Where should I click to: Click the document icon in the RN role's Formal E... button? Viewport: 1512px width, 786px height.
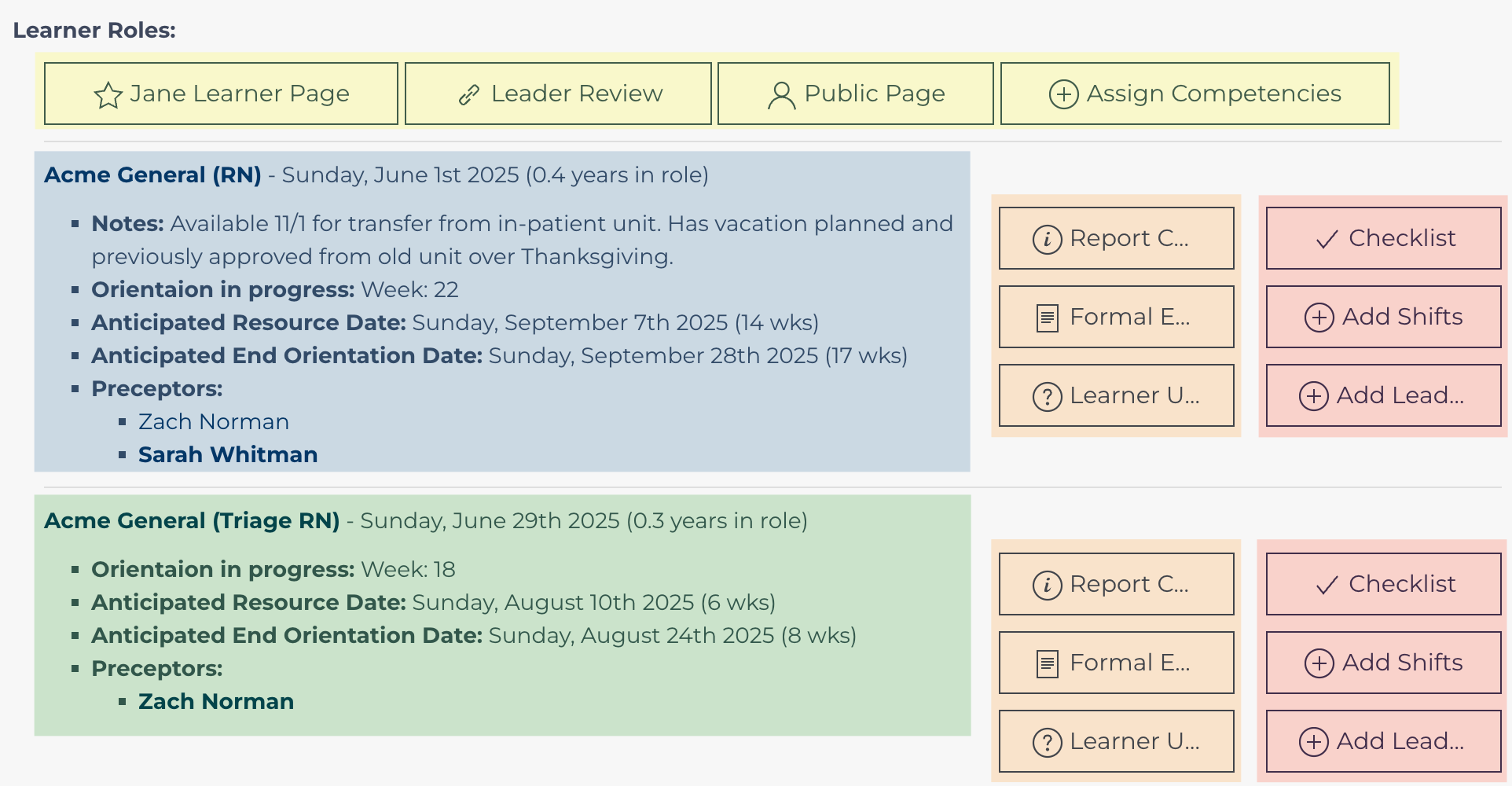point(1047,318)
